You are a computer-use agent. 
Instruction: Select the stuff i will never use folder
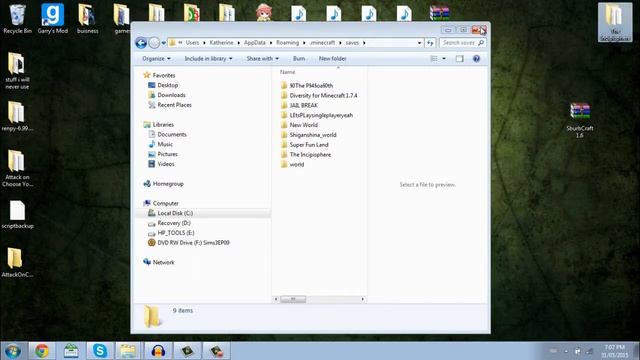coord(17,71)
